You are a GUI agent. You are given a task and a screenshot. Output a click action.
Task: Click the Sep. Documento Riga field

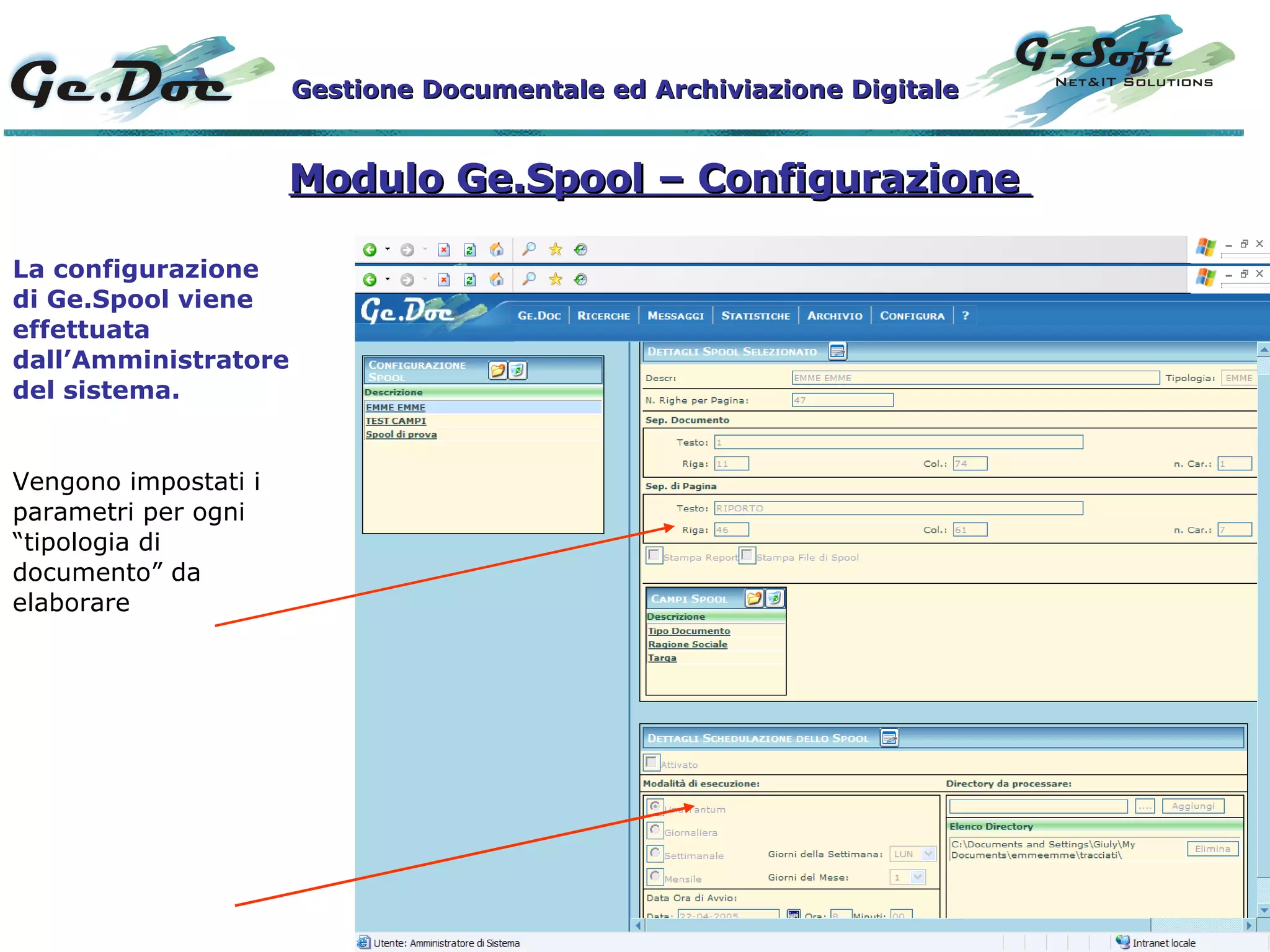coord(732,464)
